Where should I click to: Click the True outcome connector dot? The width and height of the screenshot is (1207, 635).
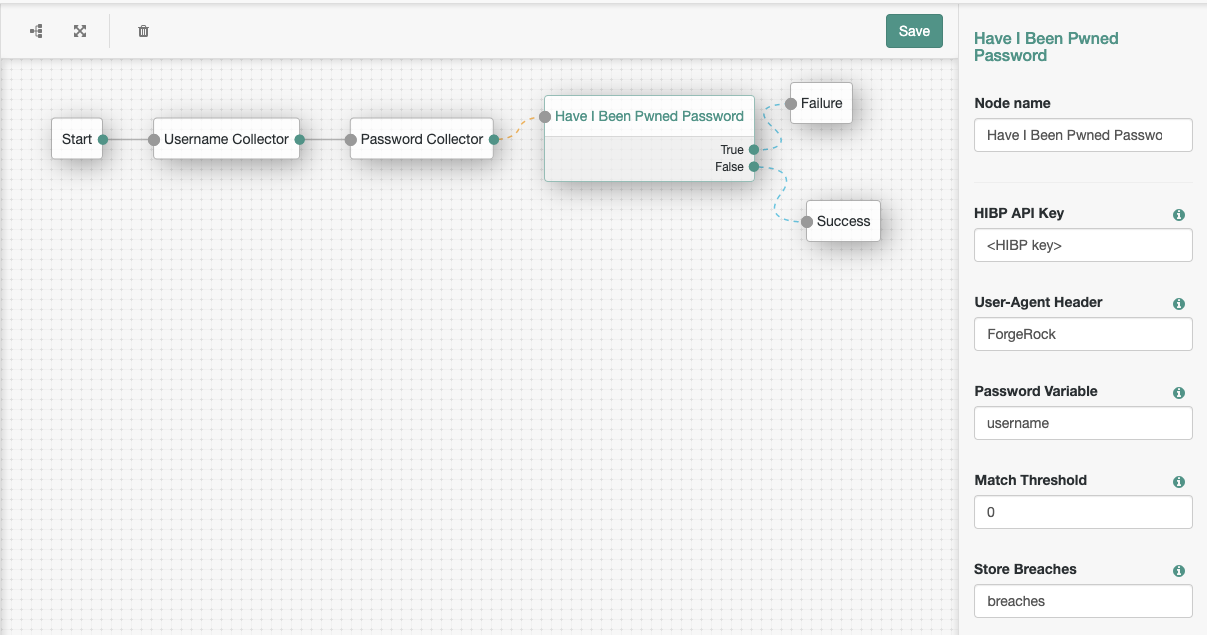point(753,150)
